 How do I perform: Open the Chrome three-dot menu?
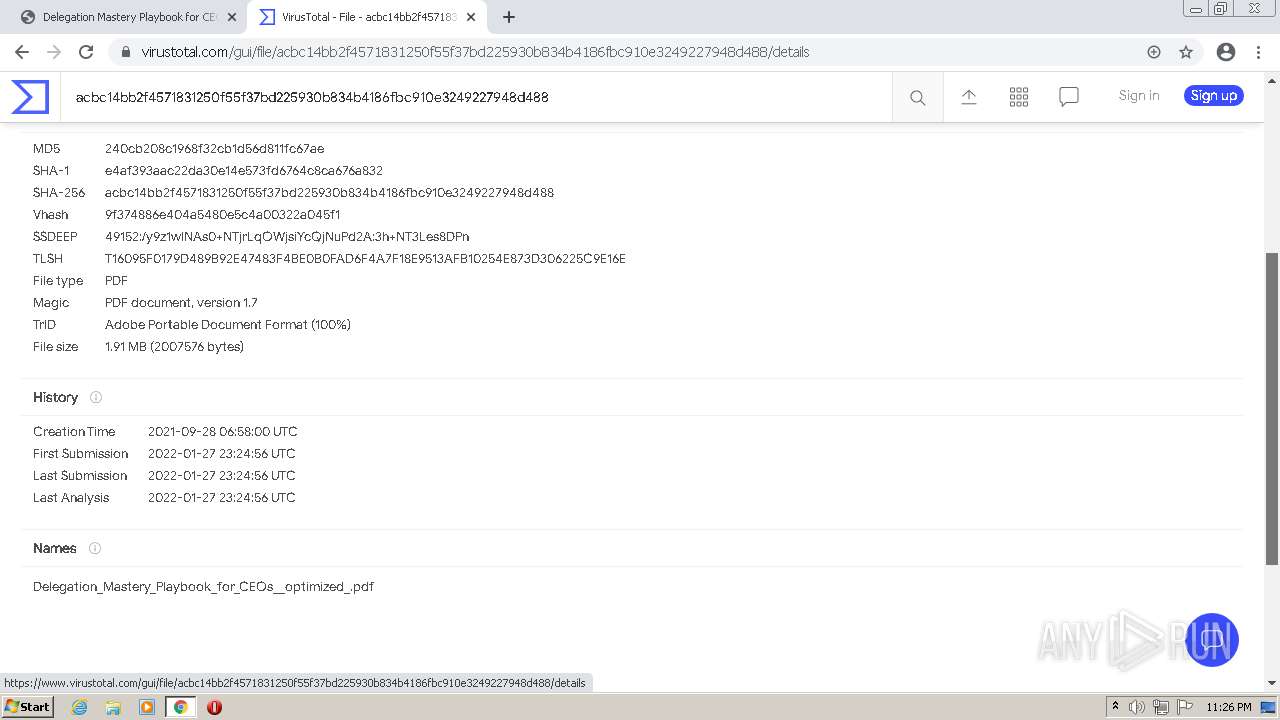click(x=1259, y=52)
